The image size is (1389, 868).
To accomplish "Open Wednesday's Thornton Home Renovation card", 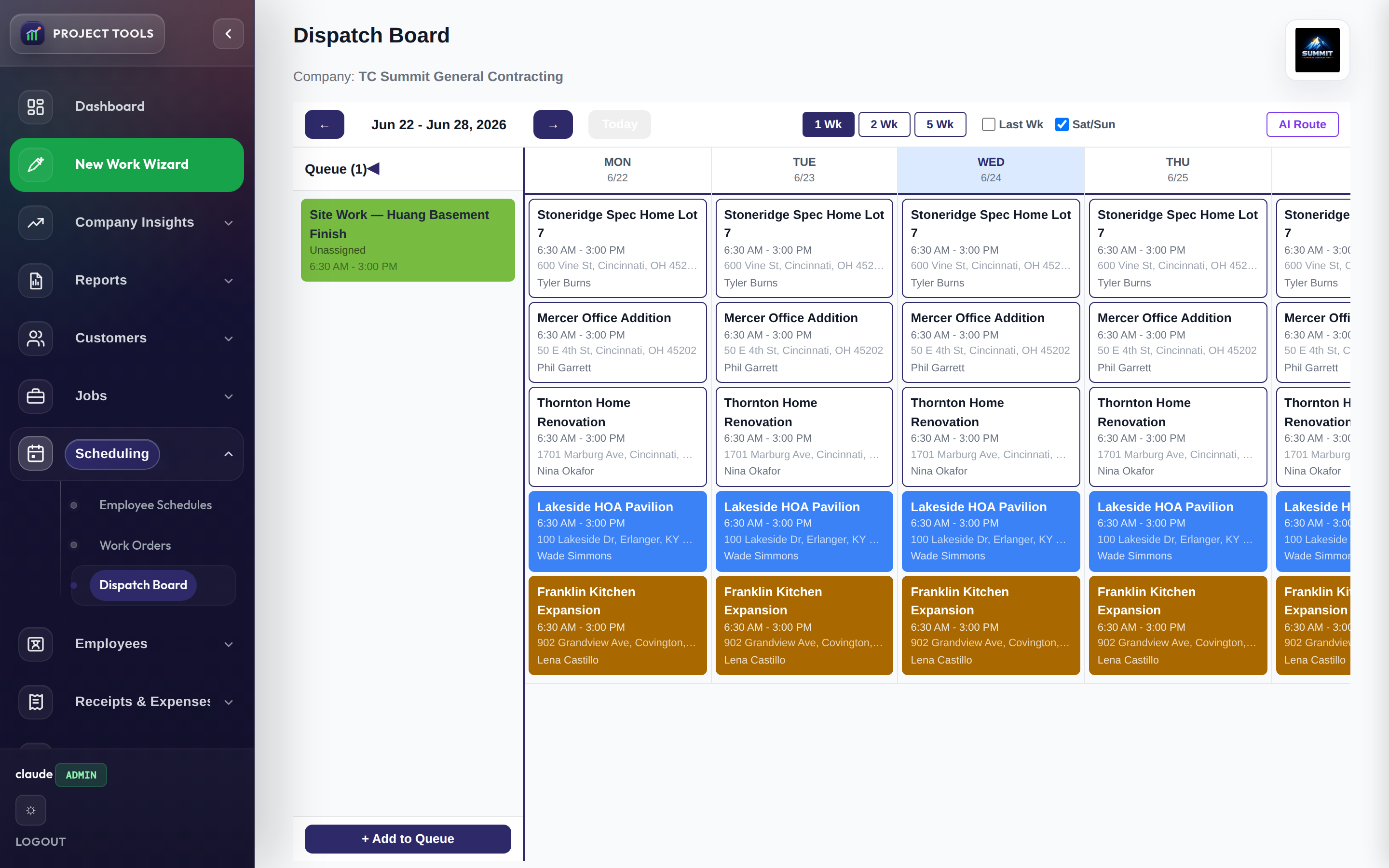I will coord(991,437).
